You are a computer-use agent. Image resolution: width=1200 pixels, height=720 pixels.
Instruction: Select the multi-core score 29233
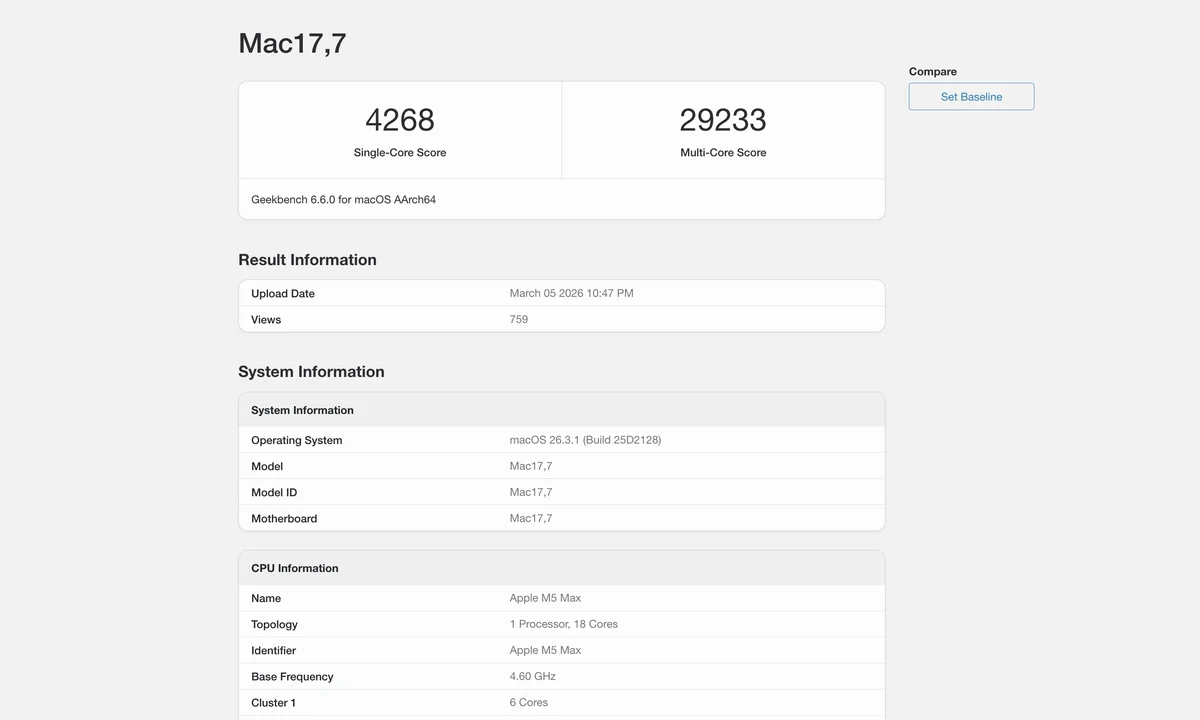click(x=722, y=120)
